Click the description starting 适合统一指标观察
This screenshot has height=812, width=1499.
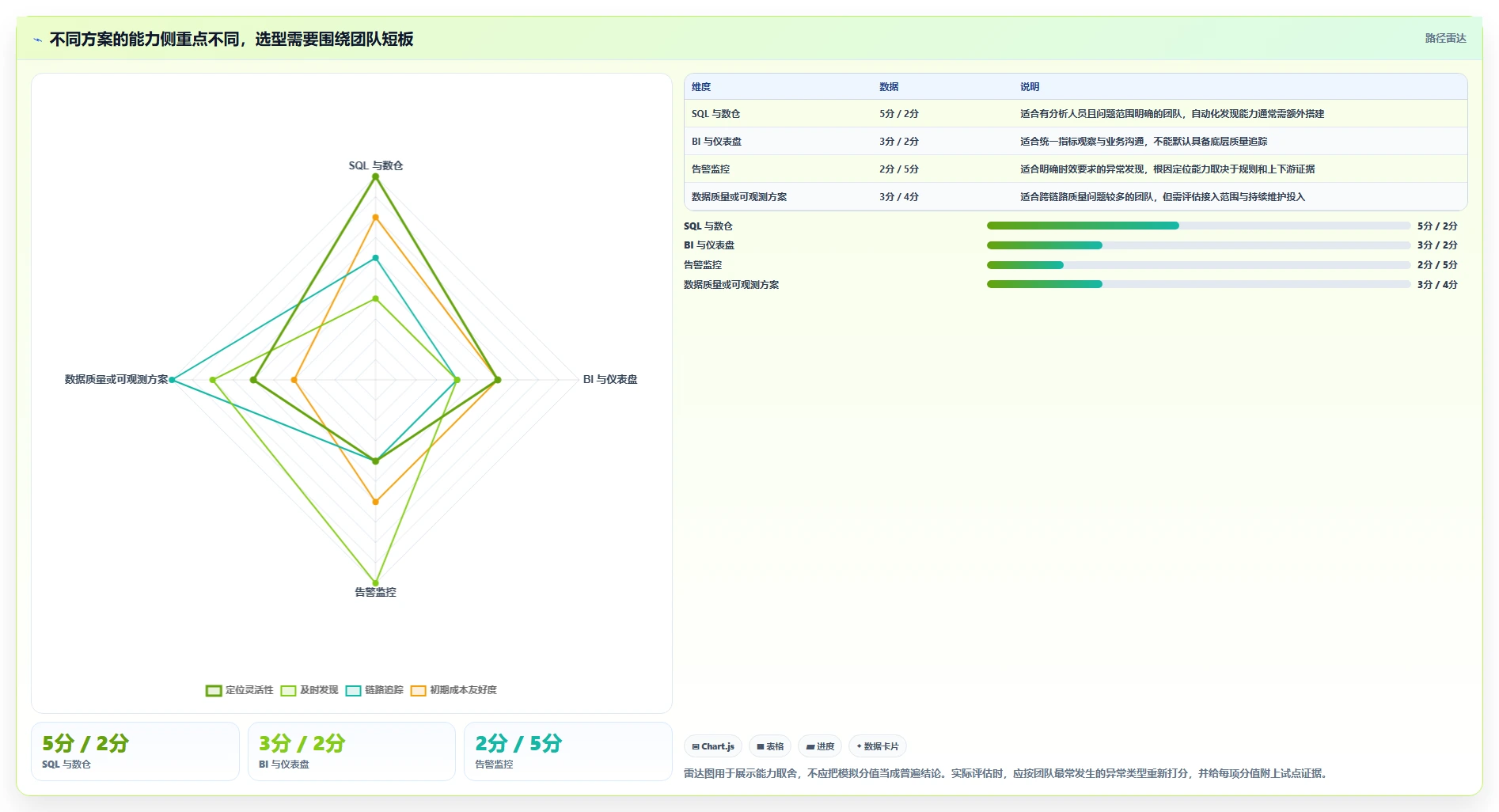click(1144, 142)
